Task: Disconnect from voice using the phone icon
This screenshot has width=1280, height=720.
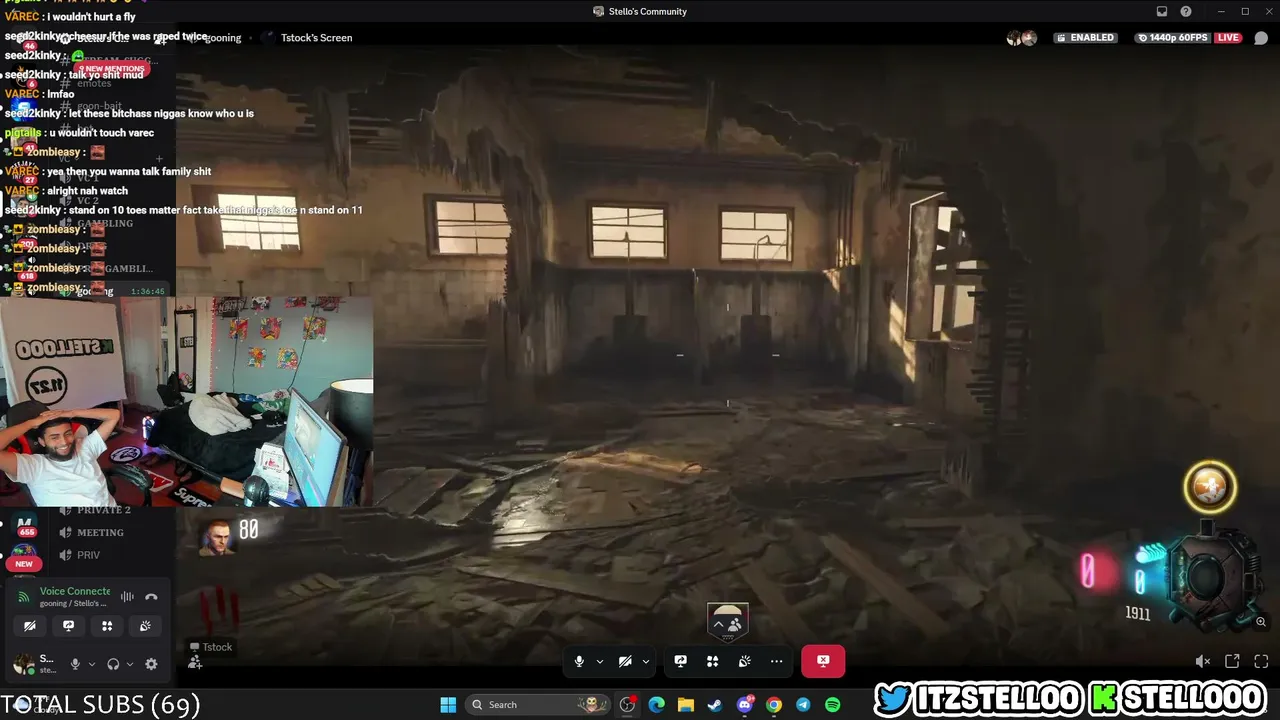Action: coord(151,597)
